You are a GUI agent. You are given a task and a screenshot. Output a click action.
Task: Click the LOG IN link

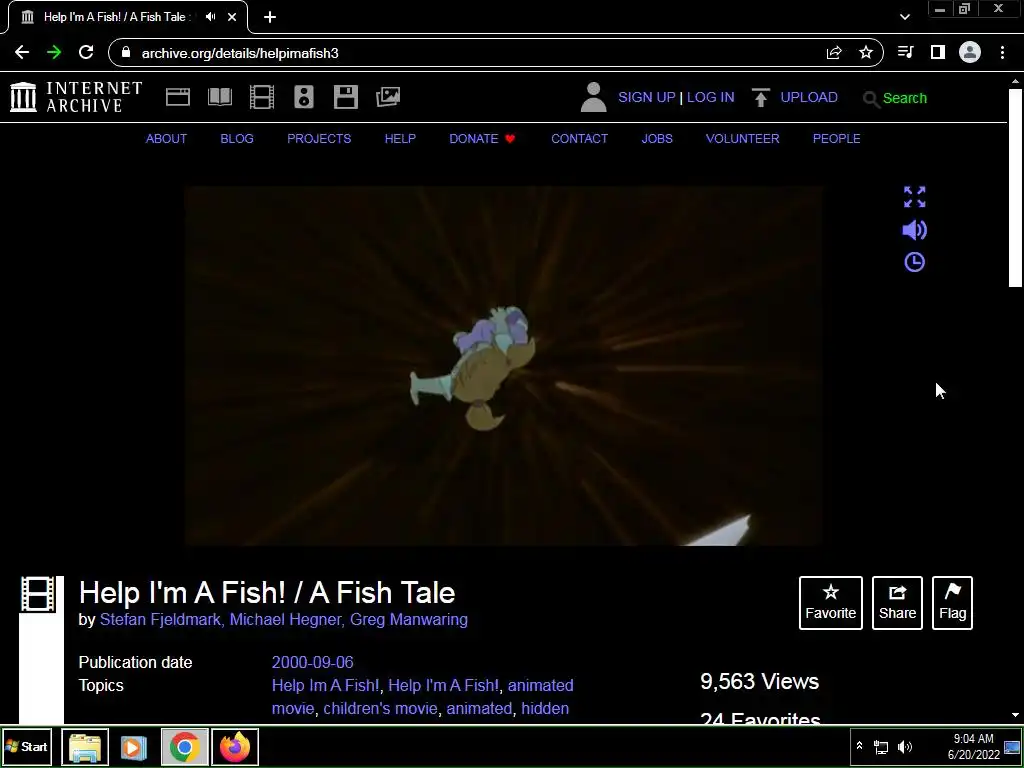click(x=711, y=97)
